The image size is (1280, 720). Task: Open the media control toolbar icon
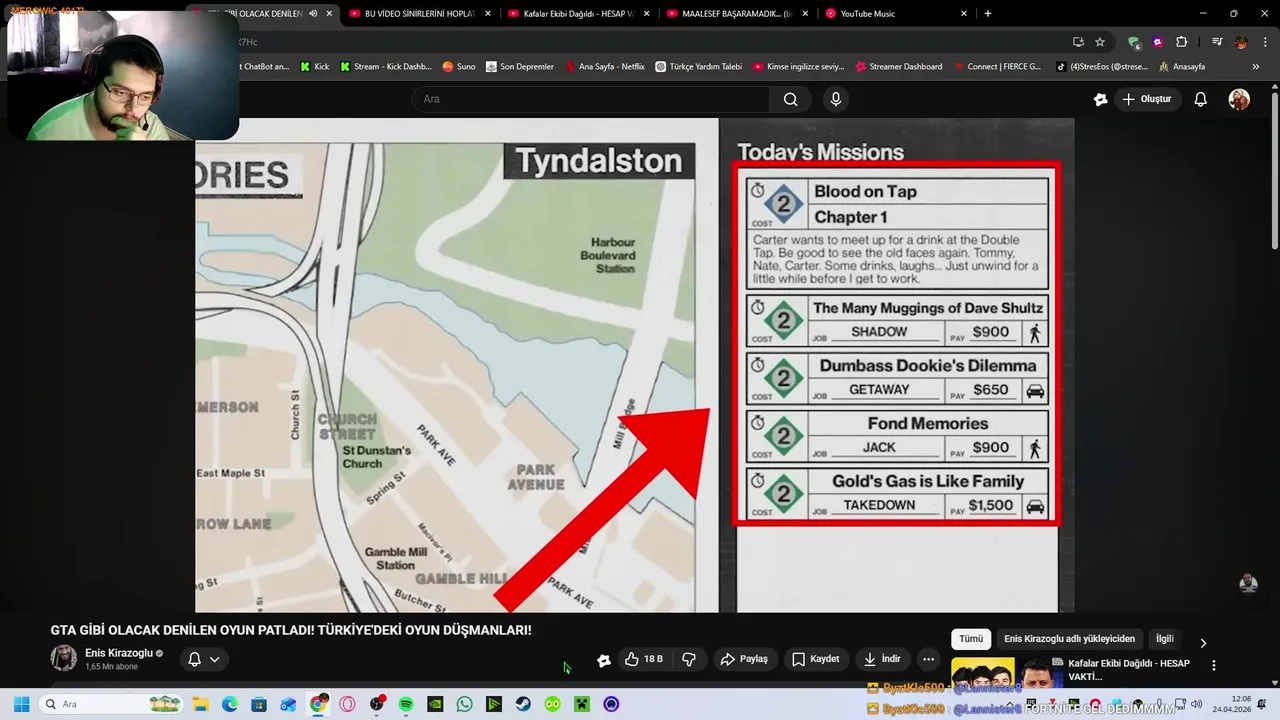click(x=1217, y=42)
